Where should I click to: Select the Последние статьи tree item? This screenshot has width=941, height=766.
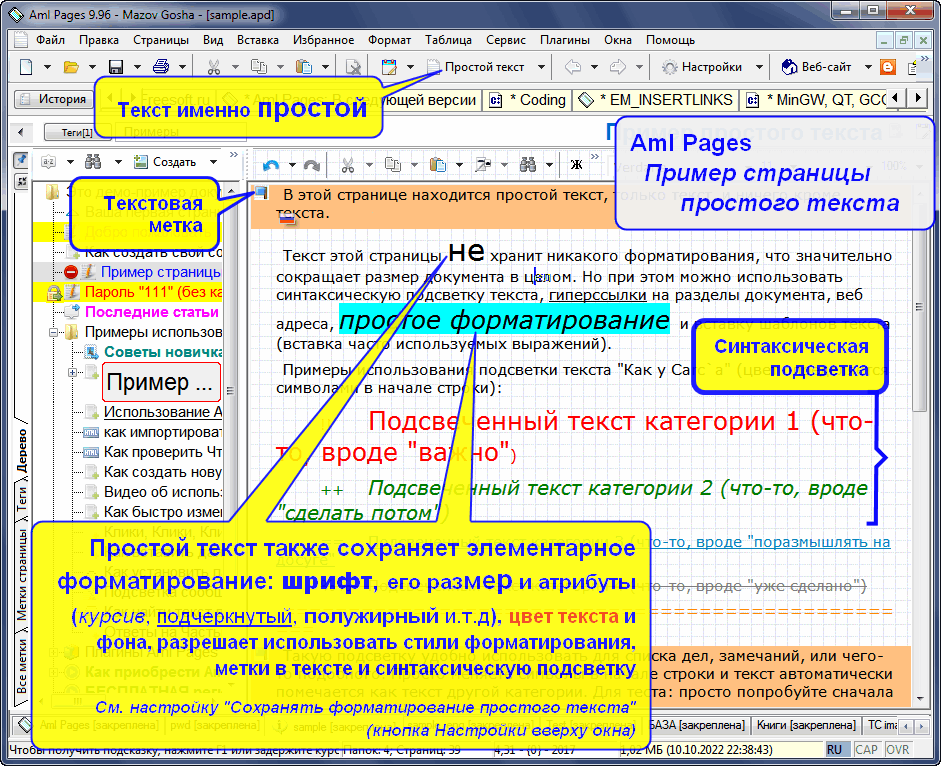pos(152,312)
